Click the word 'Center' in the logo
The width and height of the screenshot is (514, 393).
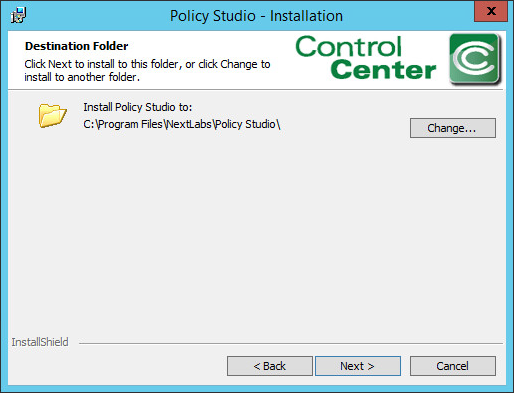coord(383,69)
